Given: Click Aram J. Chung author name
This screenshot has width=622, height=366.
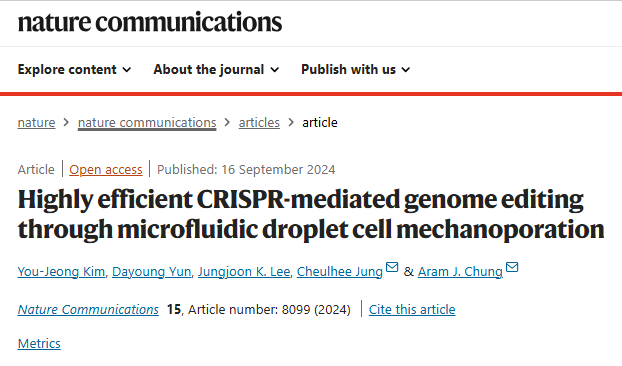Looking at the screenshot, I should tap(460, 272).
